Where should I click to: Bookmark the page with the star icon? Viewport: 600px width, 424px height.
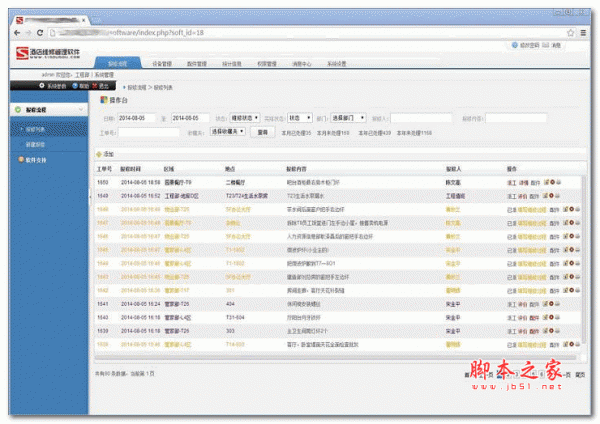pyautogui.click(x=571, y=33)
